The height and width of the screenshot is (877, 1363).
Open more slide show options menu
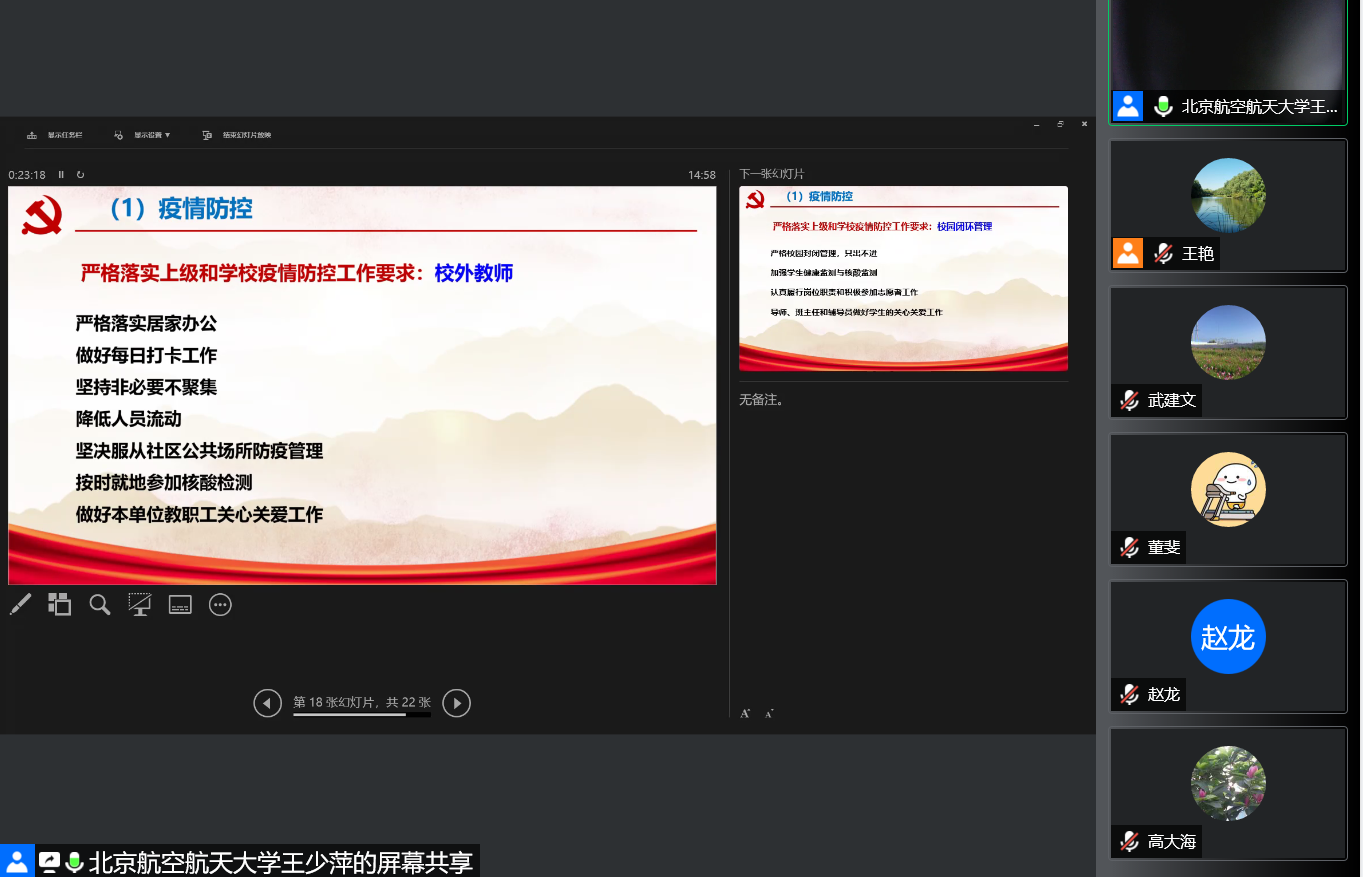tap(220, 604)
